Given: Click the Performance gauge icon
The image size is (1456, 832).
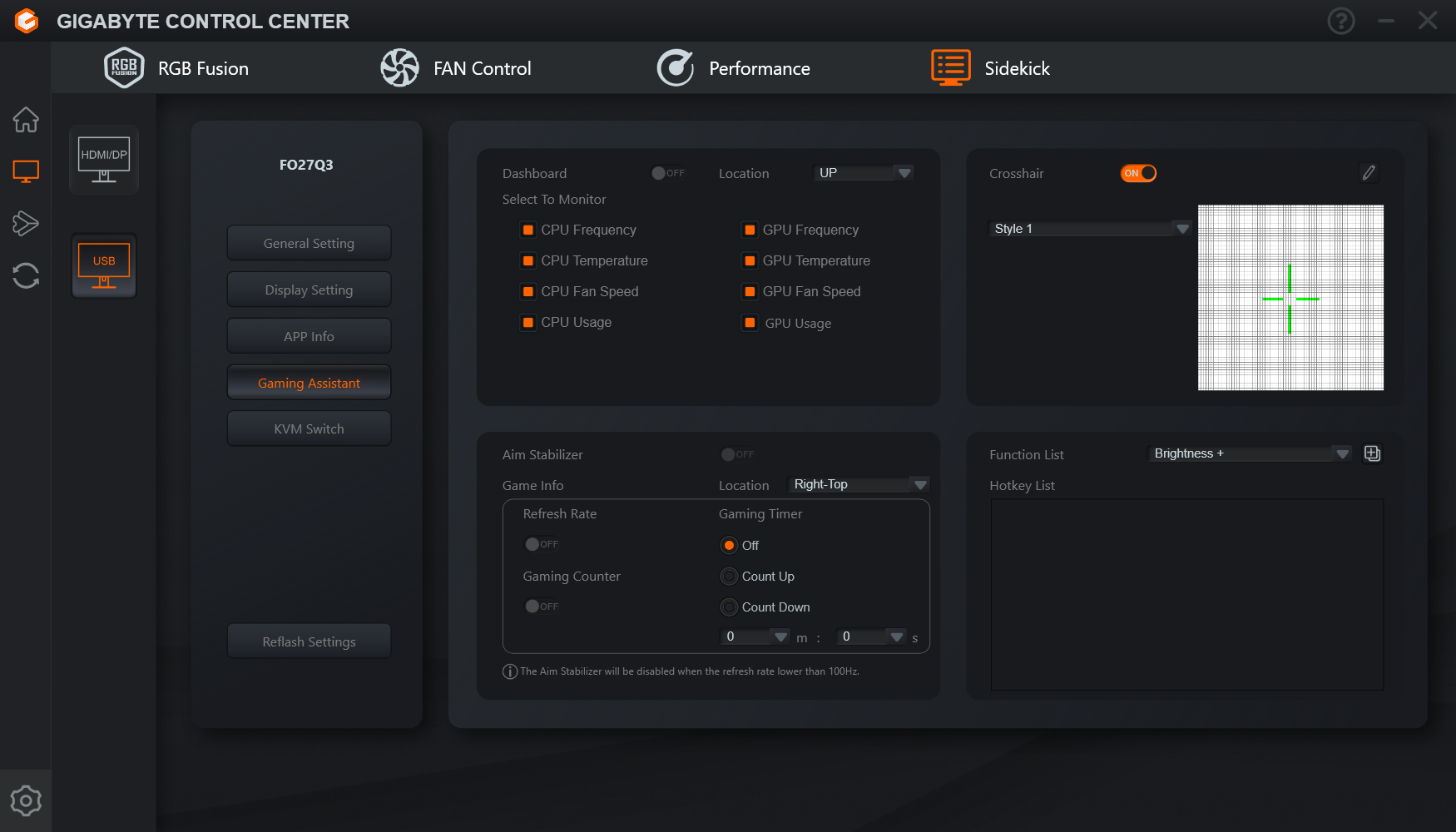Looking at the screenshot, I should [x=675, y=67].
